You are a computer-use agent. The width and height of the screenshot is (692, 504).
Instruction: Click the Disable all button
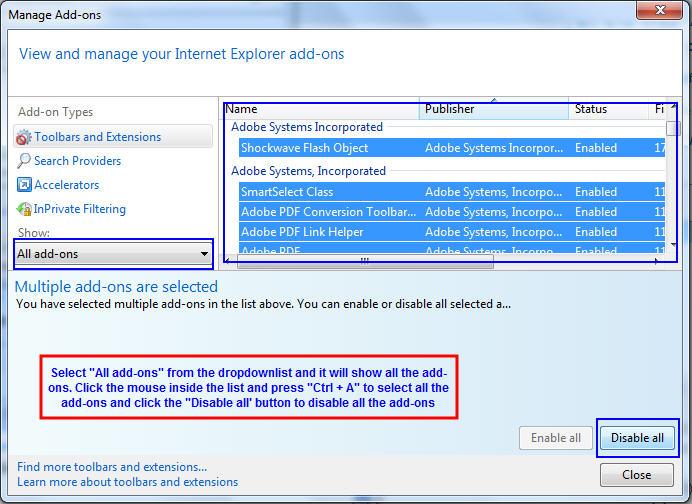[x=637, y=438]
